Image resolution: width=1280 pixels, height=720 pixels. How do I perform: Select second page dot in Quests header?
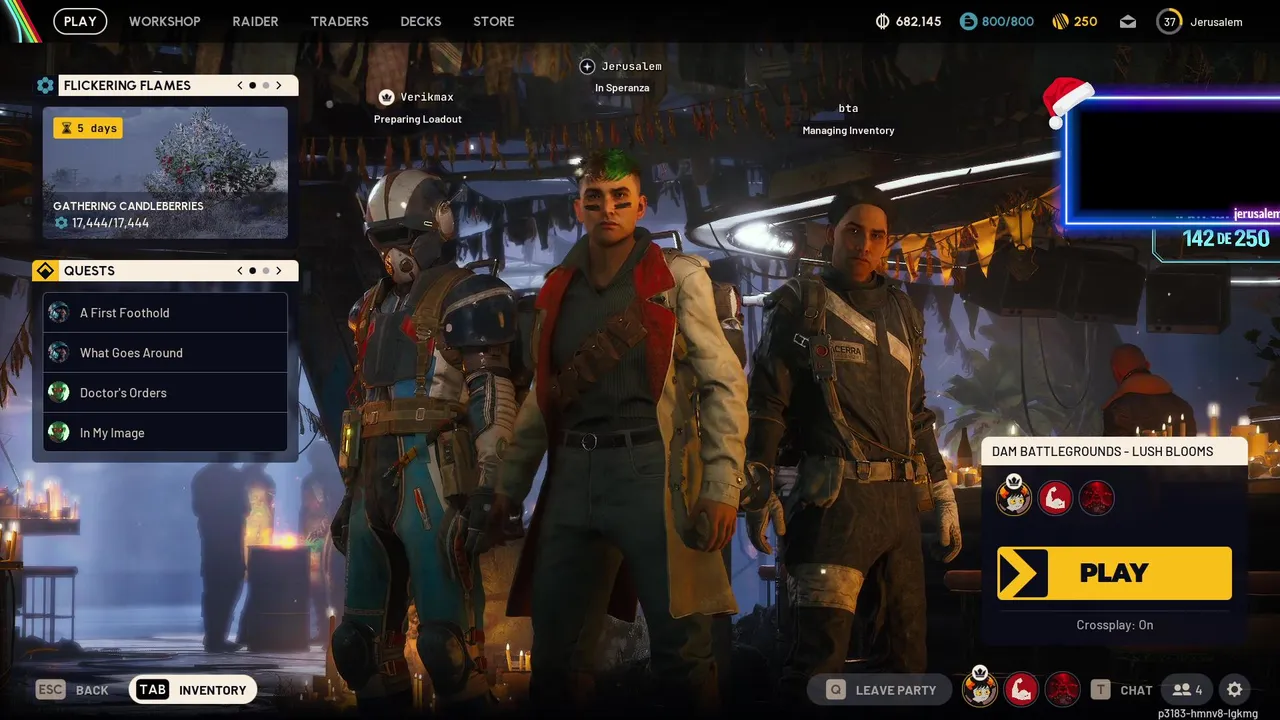[x=266, y=271]
